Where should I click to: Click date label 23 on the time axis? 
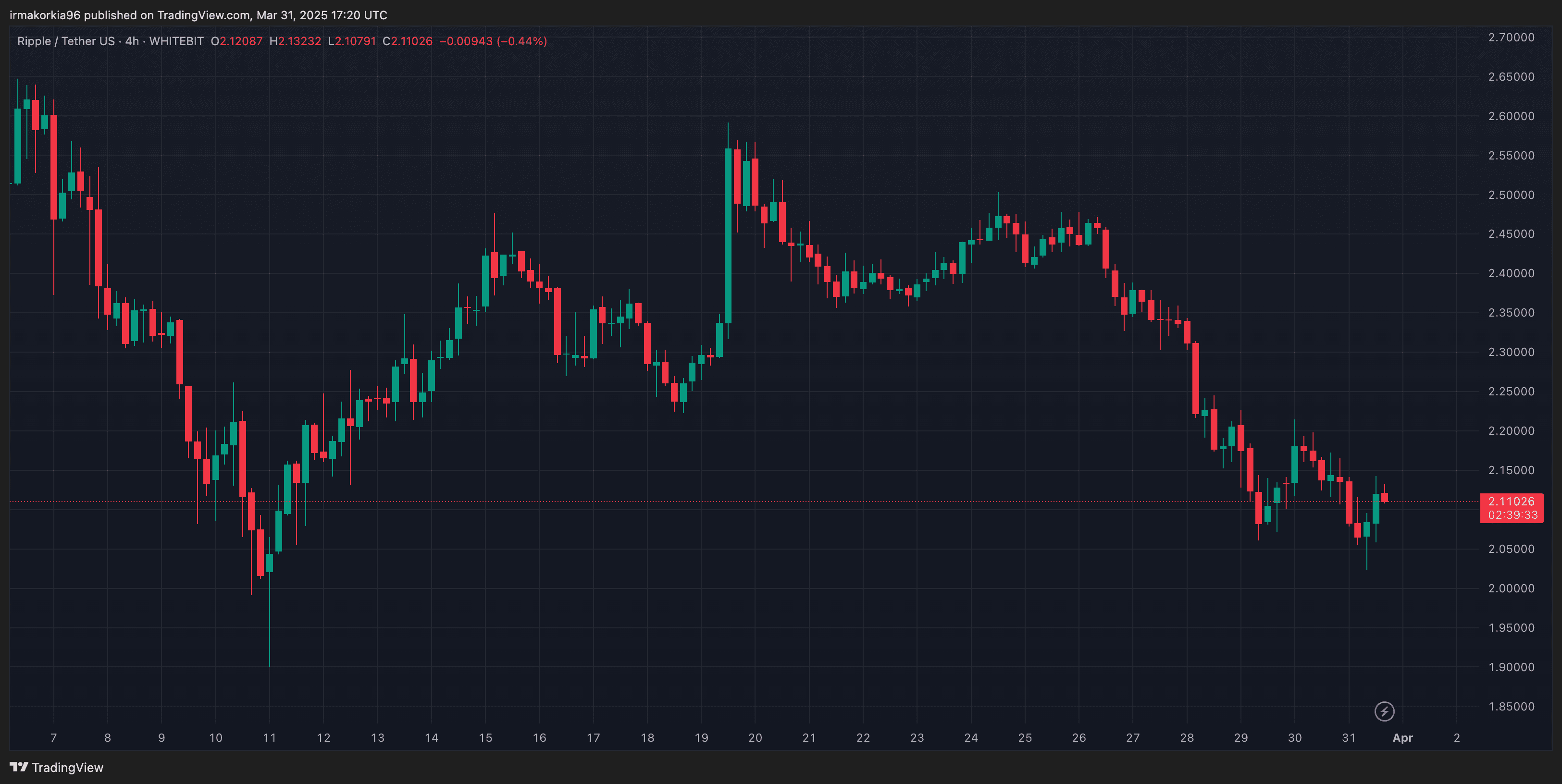click(x=917, y=738)
